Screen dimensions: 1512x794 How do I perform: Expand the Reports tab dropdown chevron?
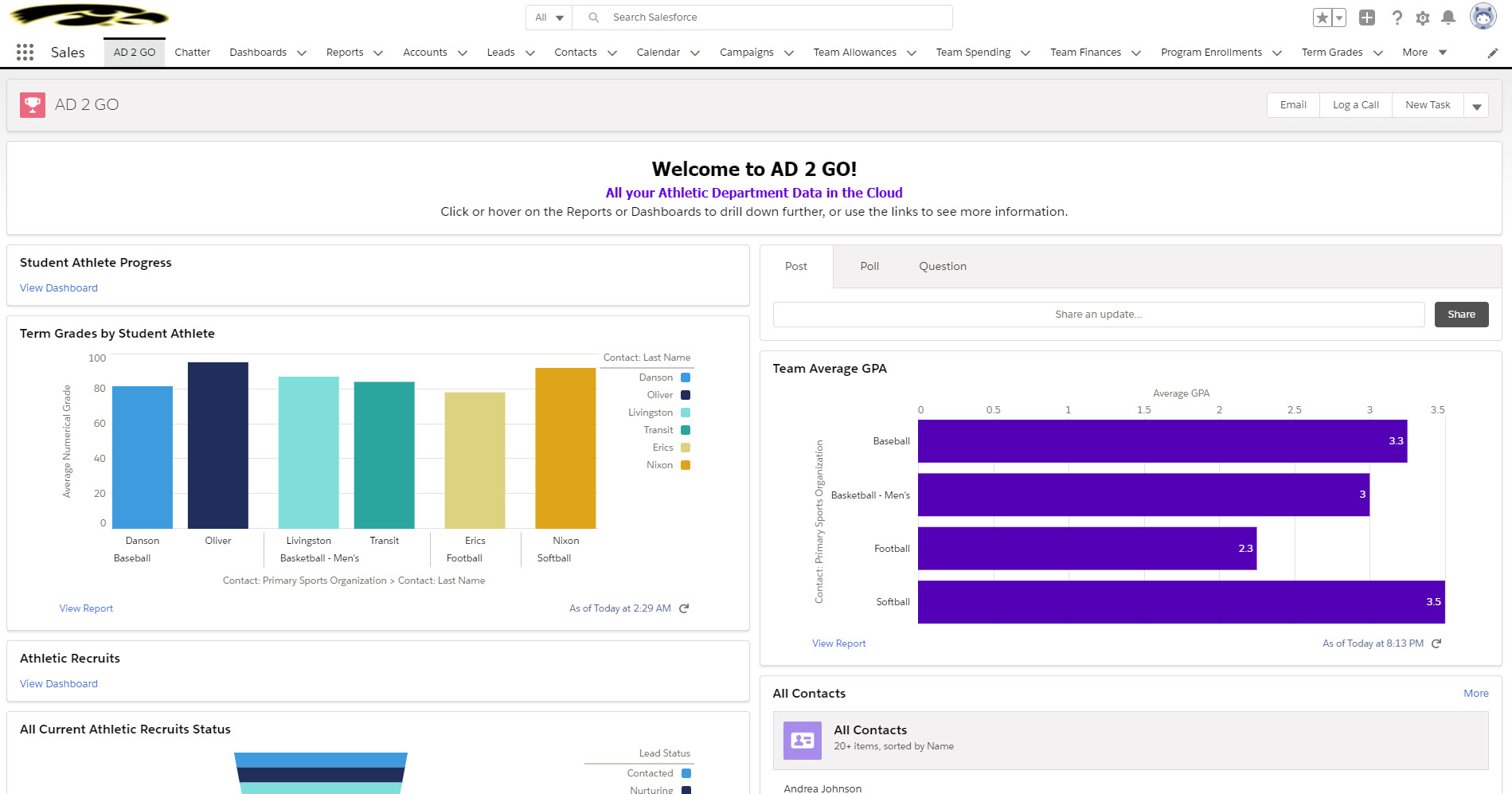378,53
